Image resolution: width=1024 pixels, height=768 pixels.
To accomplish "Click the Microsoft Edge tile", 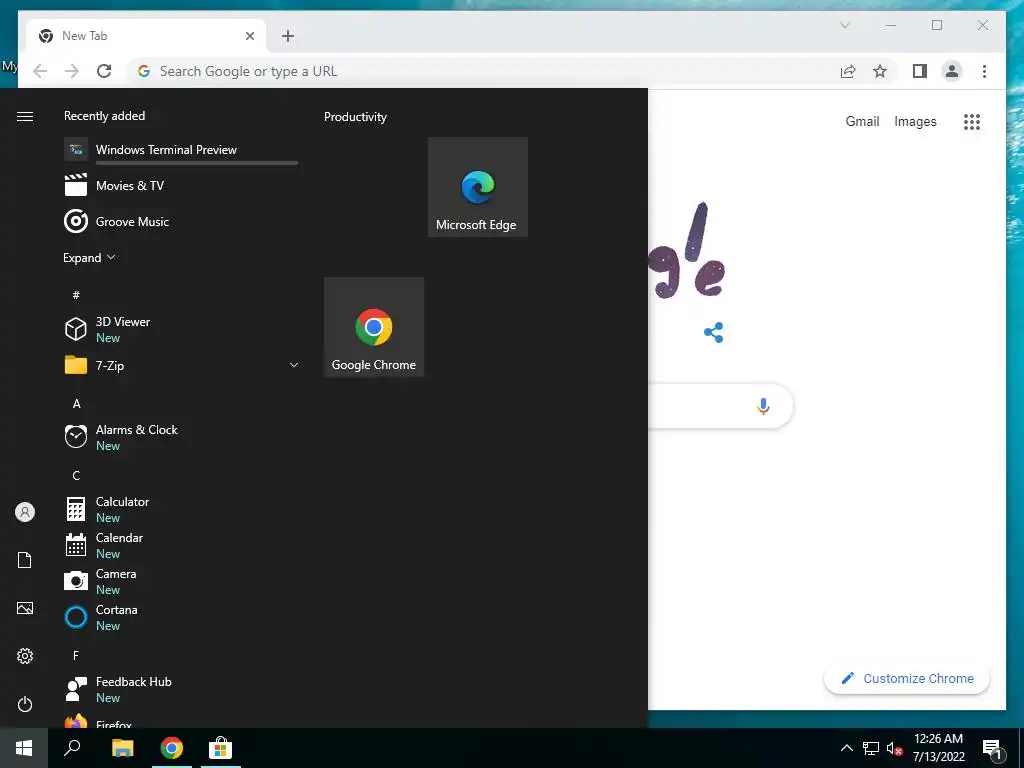I will point(477,187).
